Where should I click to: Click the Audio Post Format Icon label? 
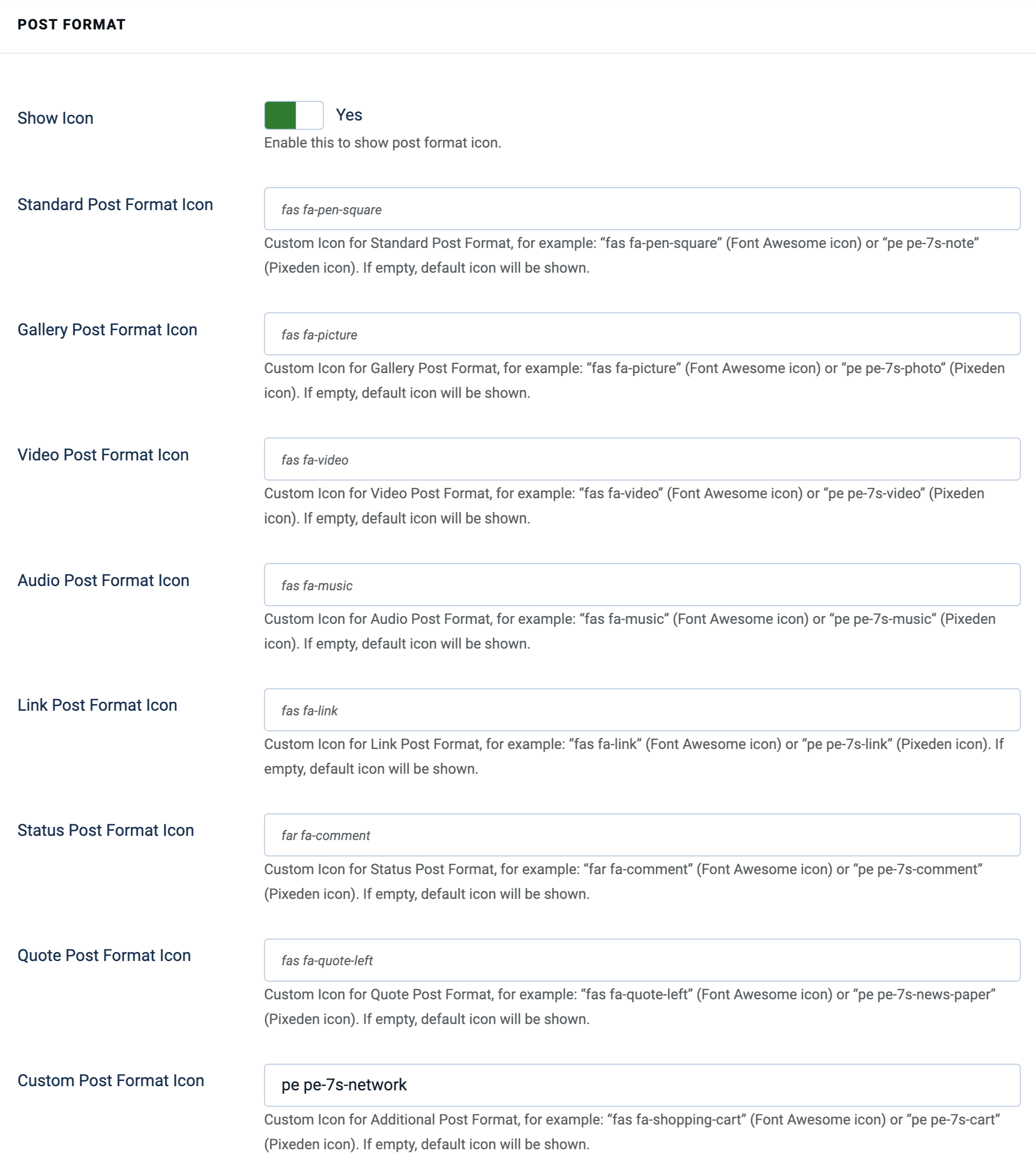pos(103,580)
